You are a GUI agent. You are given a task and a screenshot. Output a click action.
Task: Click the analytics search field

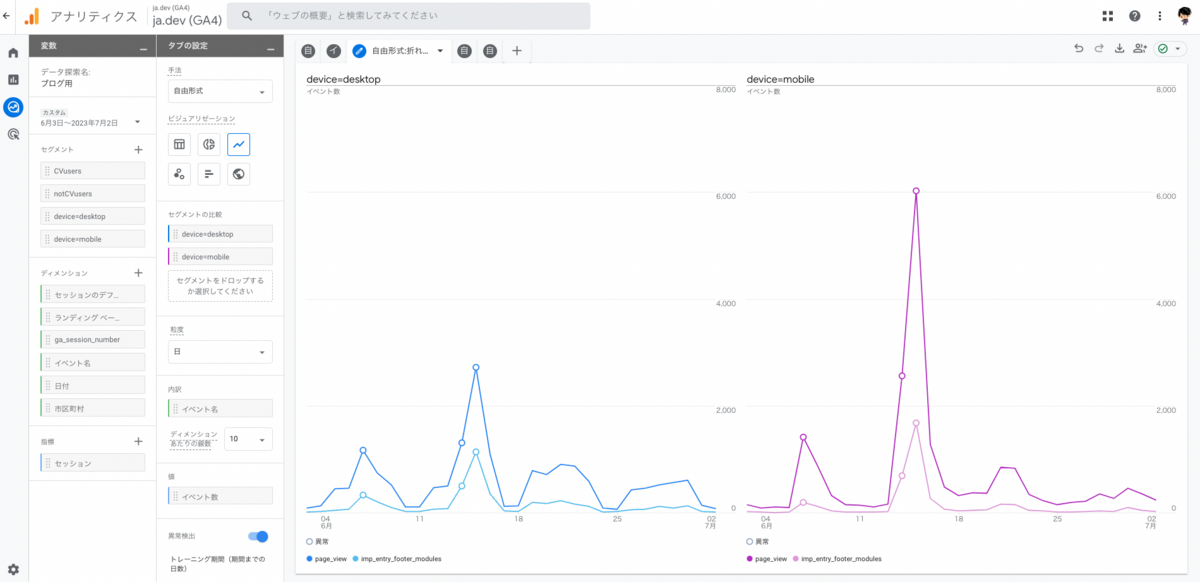click(408, 16)
